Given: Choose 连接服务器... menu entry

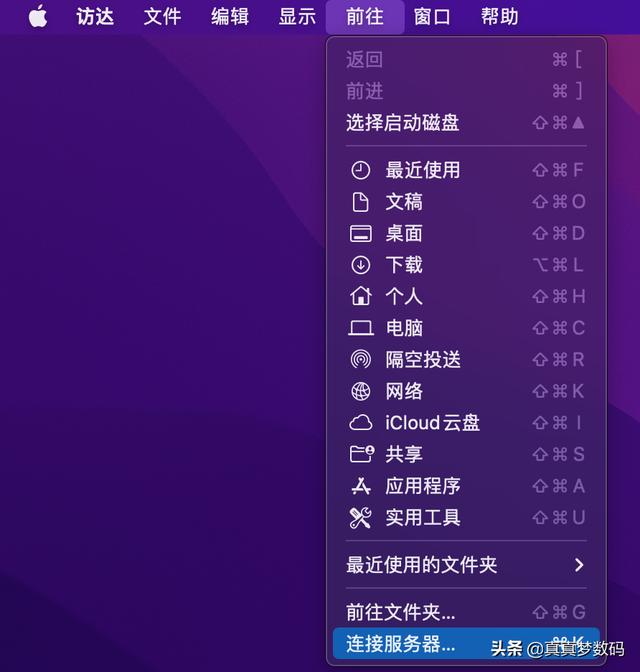Looking at the screenshot, I should [466, 644].
